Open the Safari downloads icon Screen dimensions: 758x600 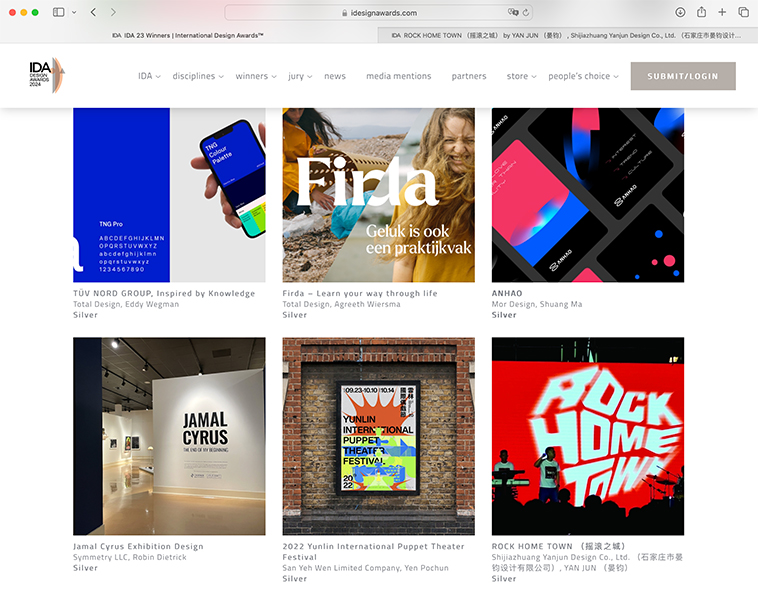click(x=680, y=12)
